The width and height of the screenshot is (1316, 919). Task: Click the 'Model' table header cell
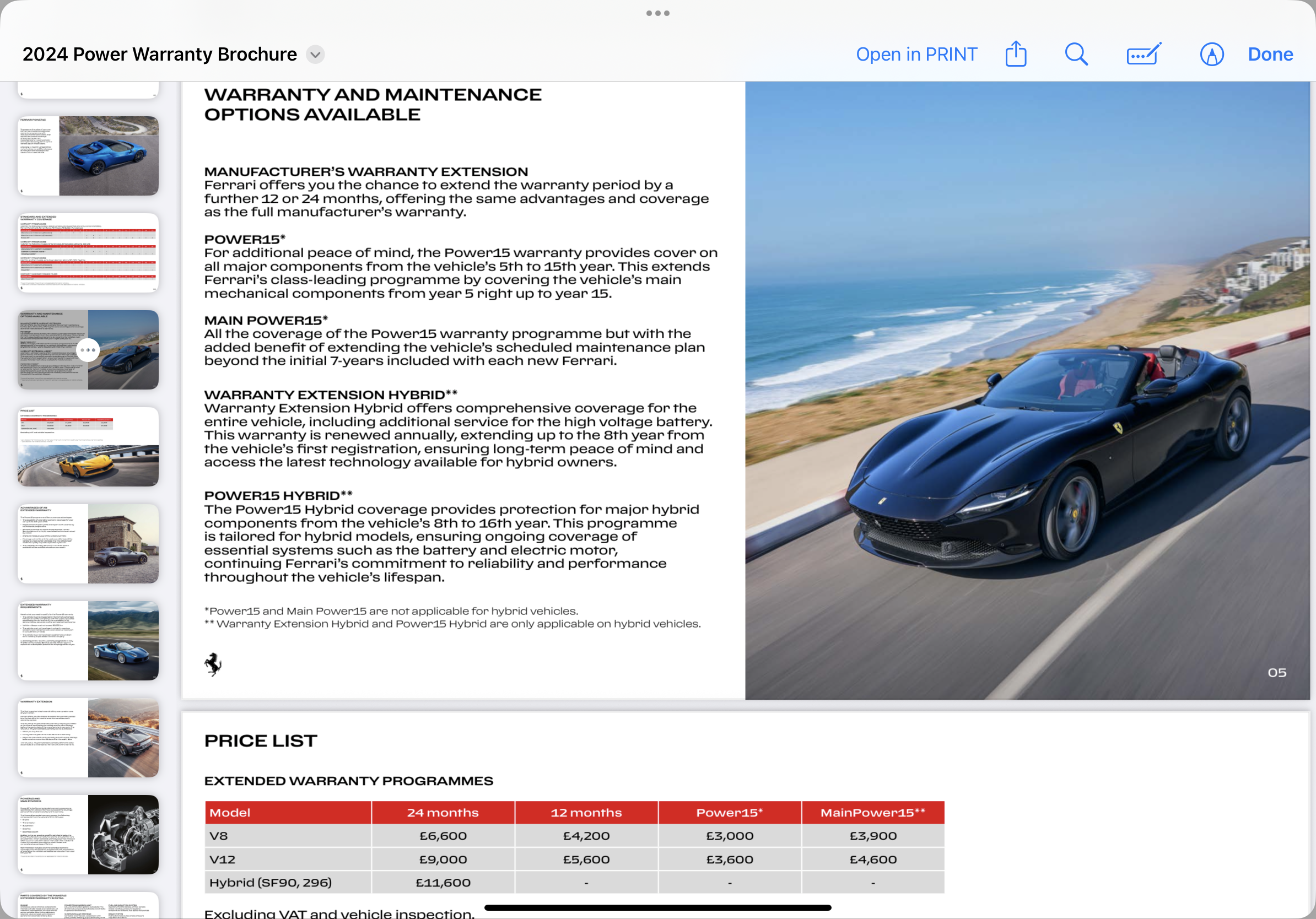point(288,813)
